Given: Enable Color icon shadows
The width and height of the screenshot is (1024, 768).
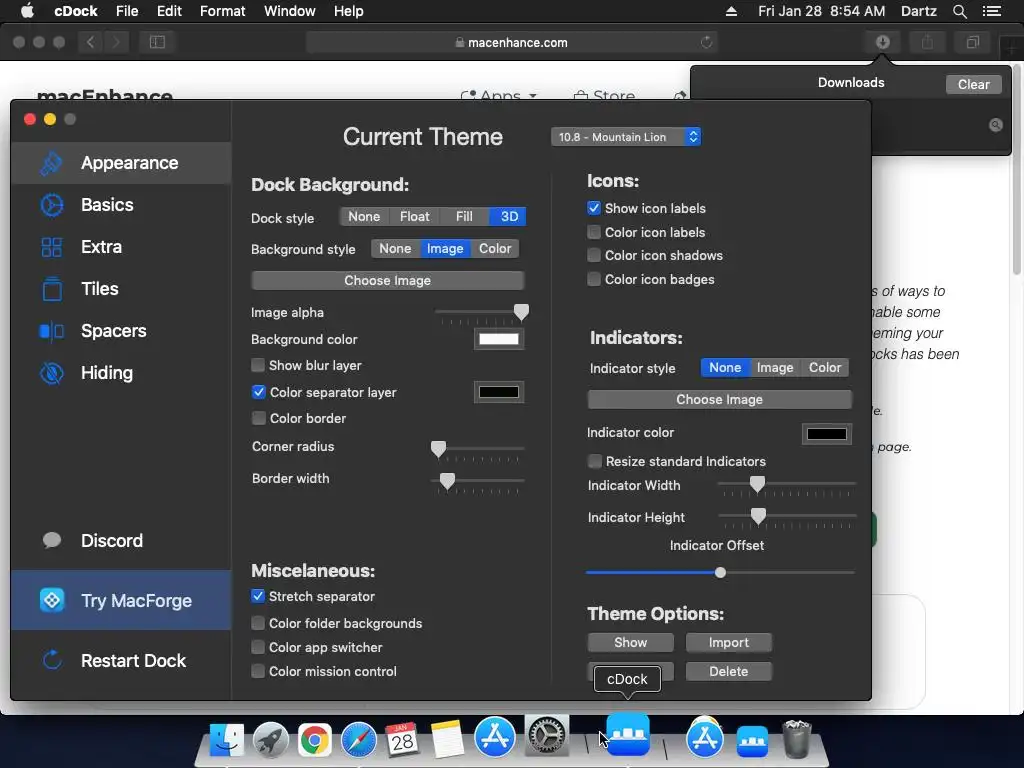Looking at the screenshot, I should click(x=594, y=255).
